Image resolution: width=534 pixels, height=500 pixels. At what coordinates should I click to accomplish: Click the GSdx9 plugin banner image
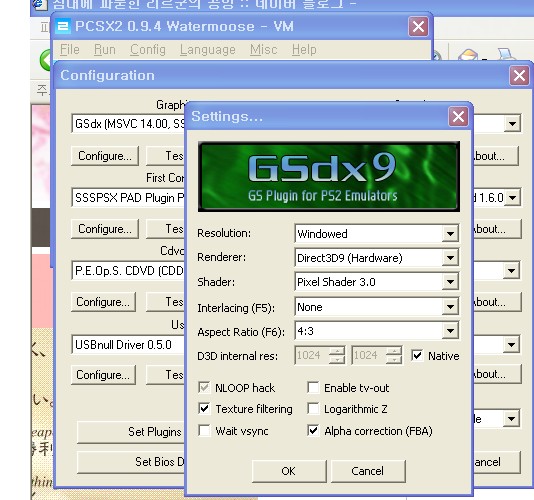coord(329,176)
